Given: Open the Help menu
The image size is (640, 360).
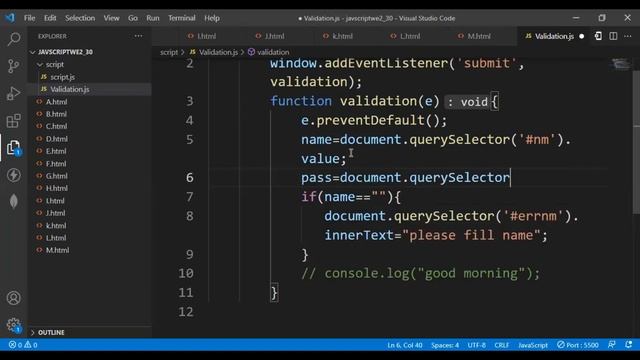Looking at the screenshot, I should [212, 18].
